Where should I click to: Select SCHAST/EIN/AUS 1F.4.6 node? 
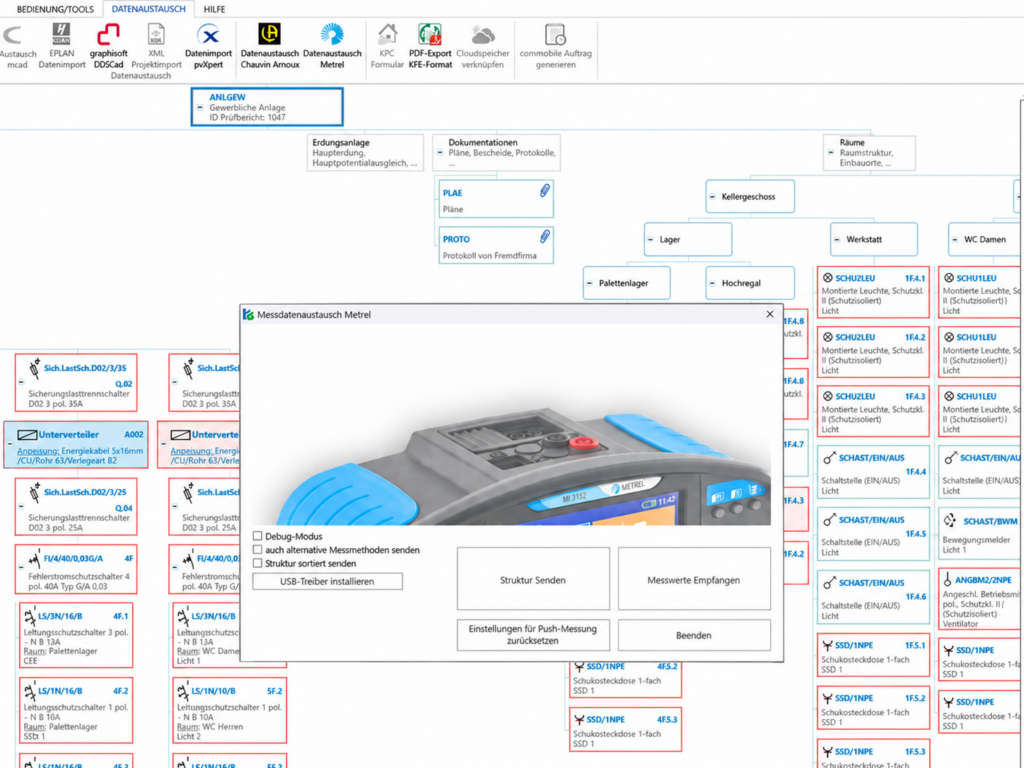point(872,597)
